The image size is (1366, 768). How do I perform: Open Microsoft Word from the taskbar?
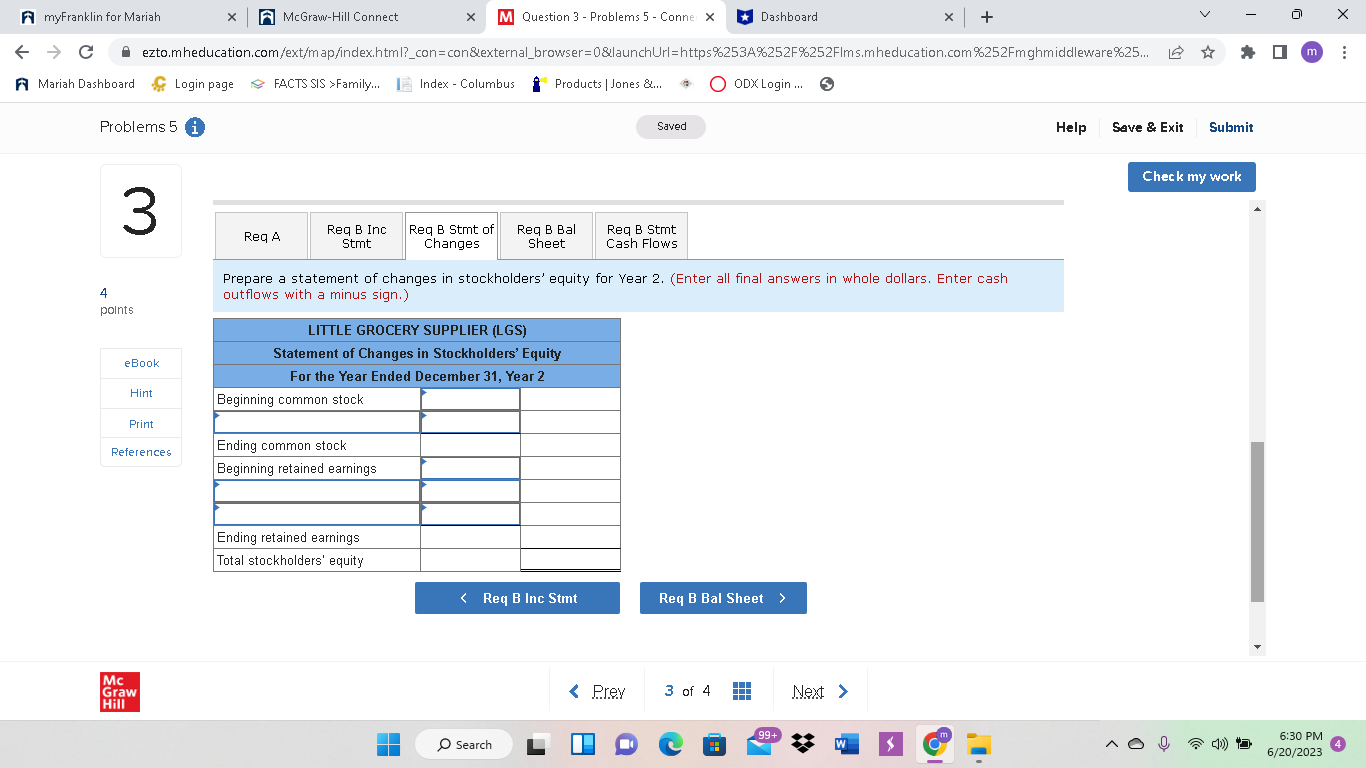click(x=846, y=744)
